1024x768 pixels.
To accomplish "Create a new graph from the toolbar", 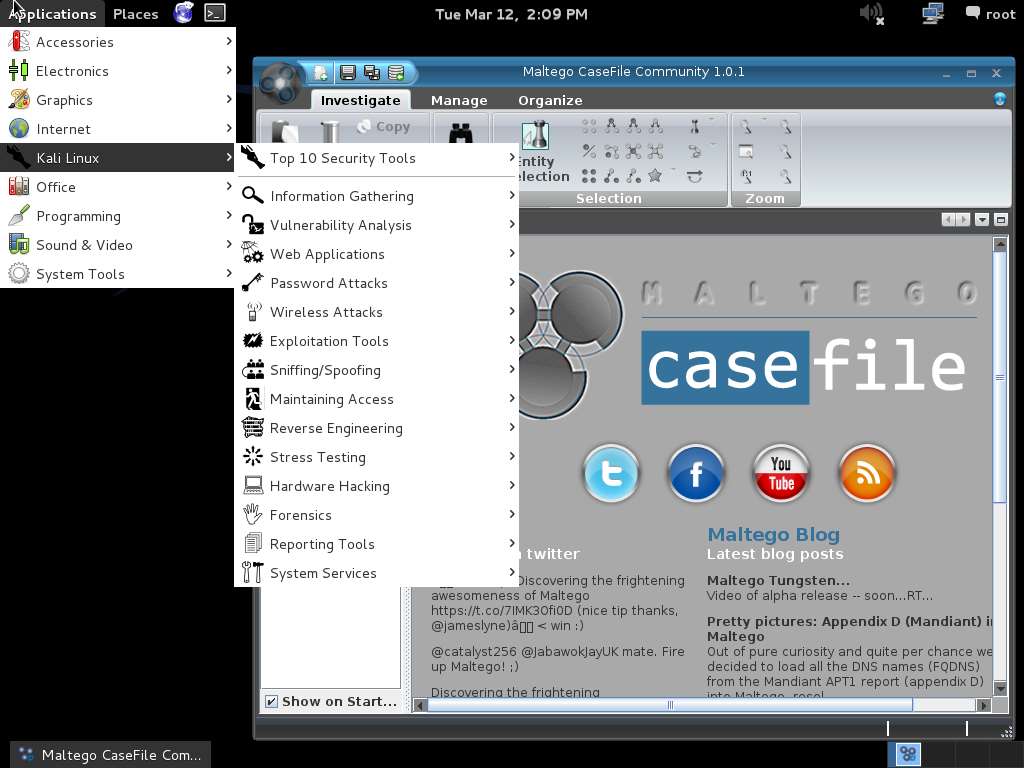I will (x=319, y=72).
